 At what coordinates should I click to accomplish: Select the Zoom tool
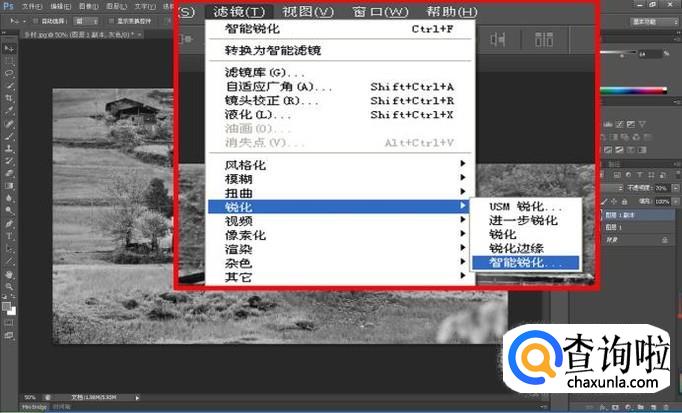click(x=9, y=286)
